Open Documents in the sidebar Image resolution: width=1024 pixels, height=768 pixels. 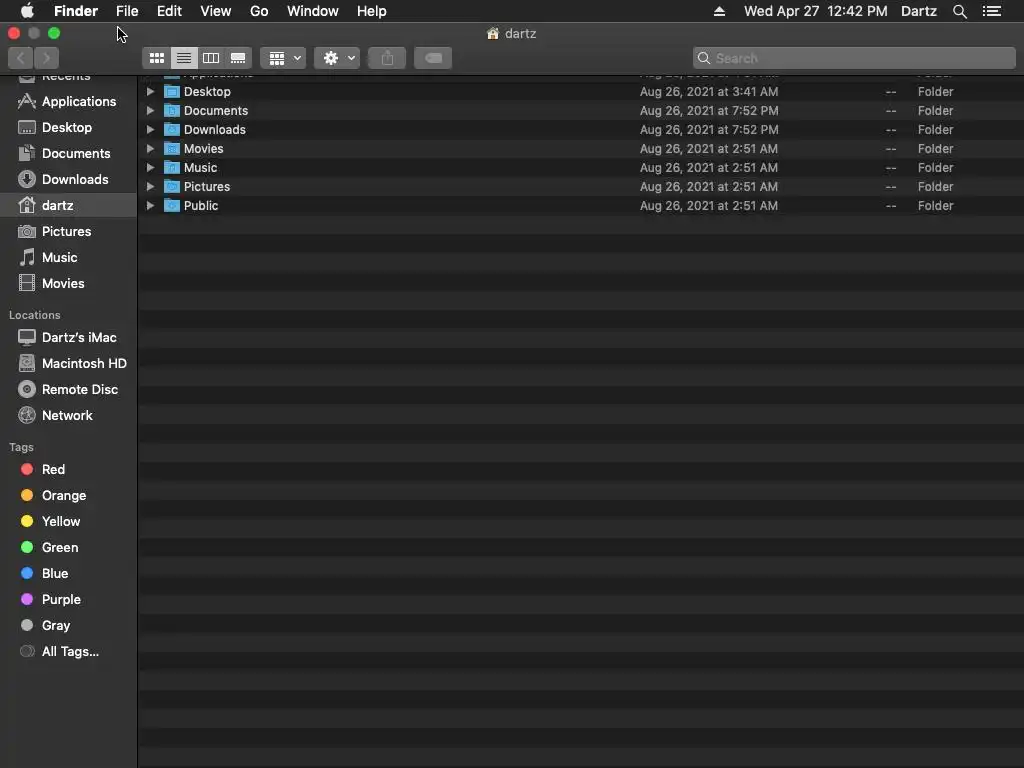[x=68, y=153]
